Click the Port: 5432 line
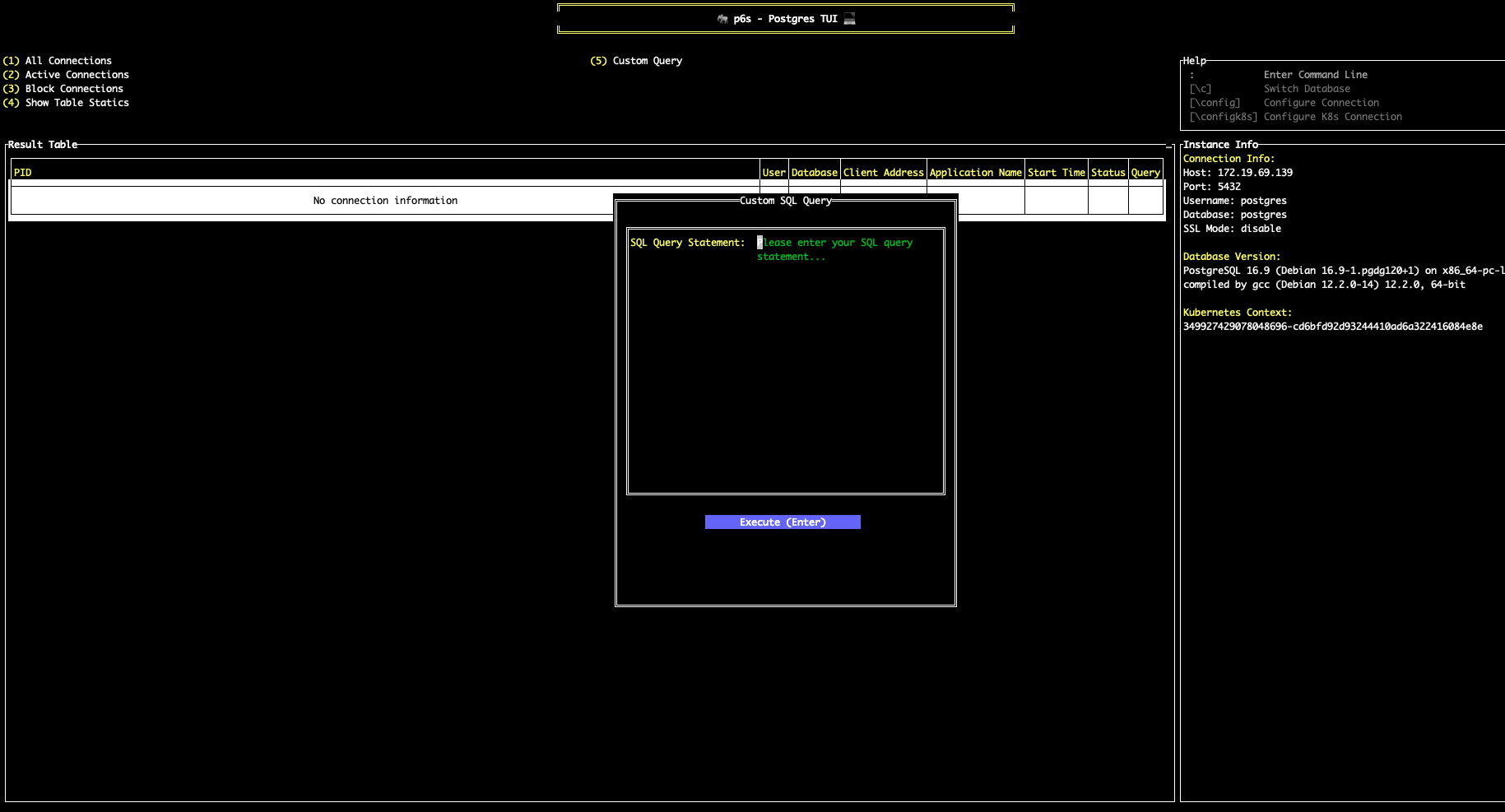Viewport: 1505px width, 812px height. tap(1212, 187)
